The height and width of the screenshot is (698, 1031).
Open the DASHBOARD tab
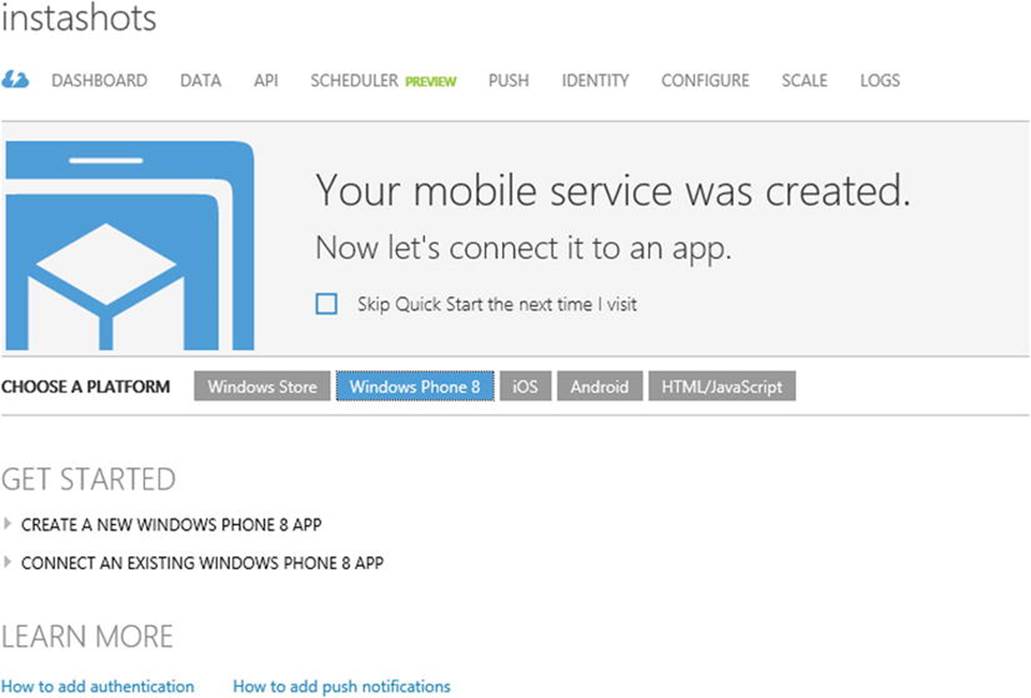[x=99, y=81]
